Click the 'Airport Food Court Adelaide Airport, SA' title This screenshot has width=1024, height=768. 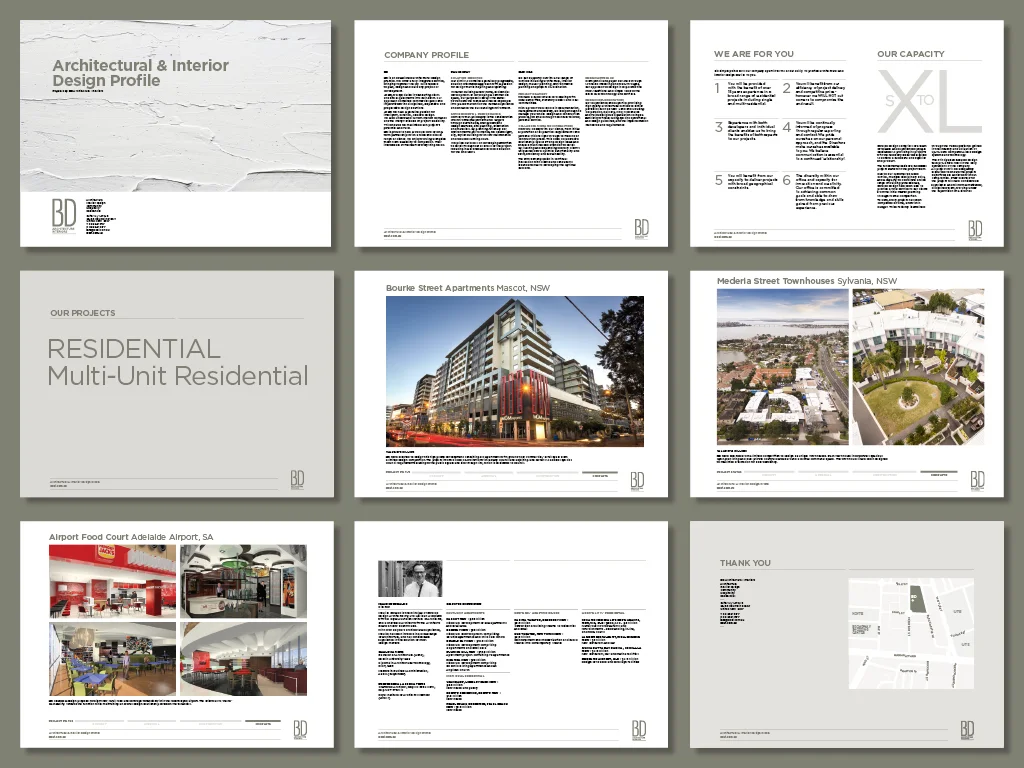tap(131, 537)
